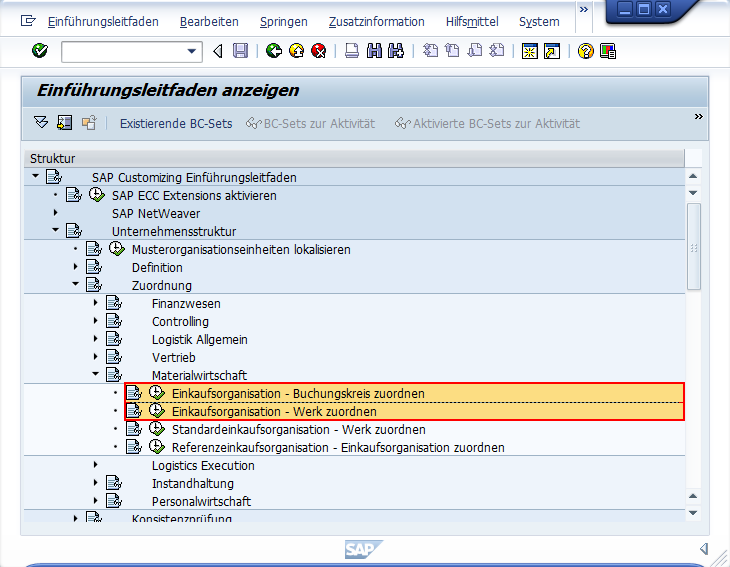Expand the Controlling node
This screenshot has width=730, height=567.
tap(95, 321)
